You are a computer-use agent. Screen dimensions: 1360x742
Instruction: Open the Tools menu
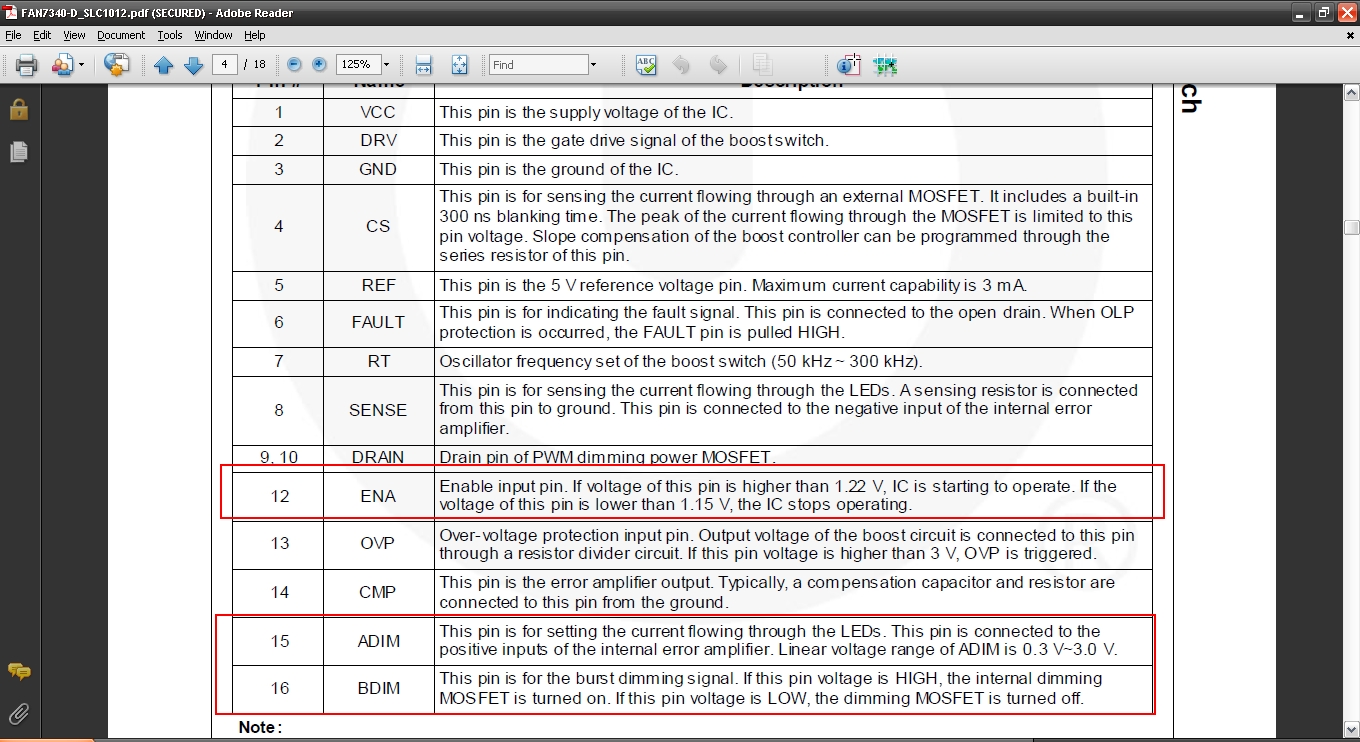tap(170, 35)
